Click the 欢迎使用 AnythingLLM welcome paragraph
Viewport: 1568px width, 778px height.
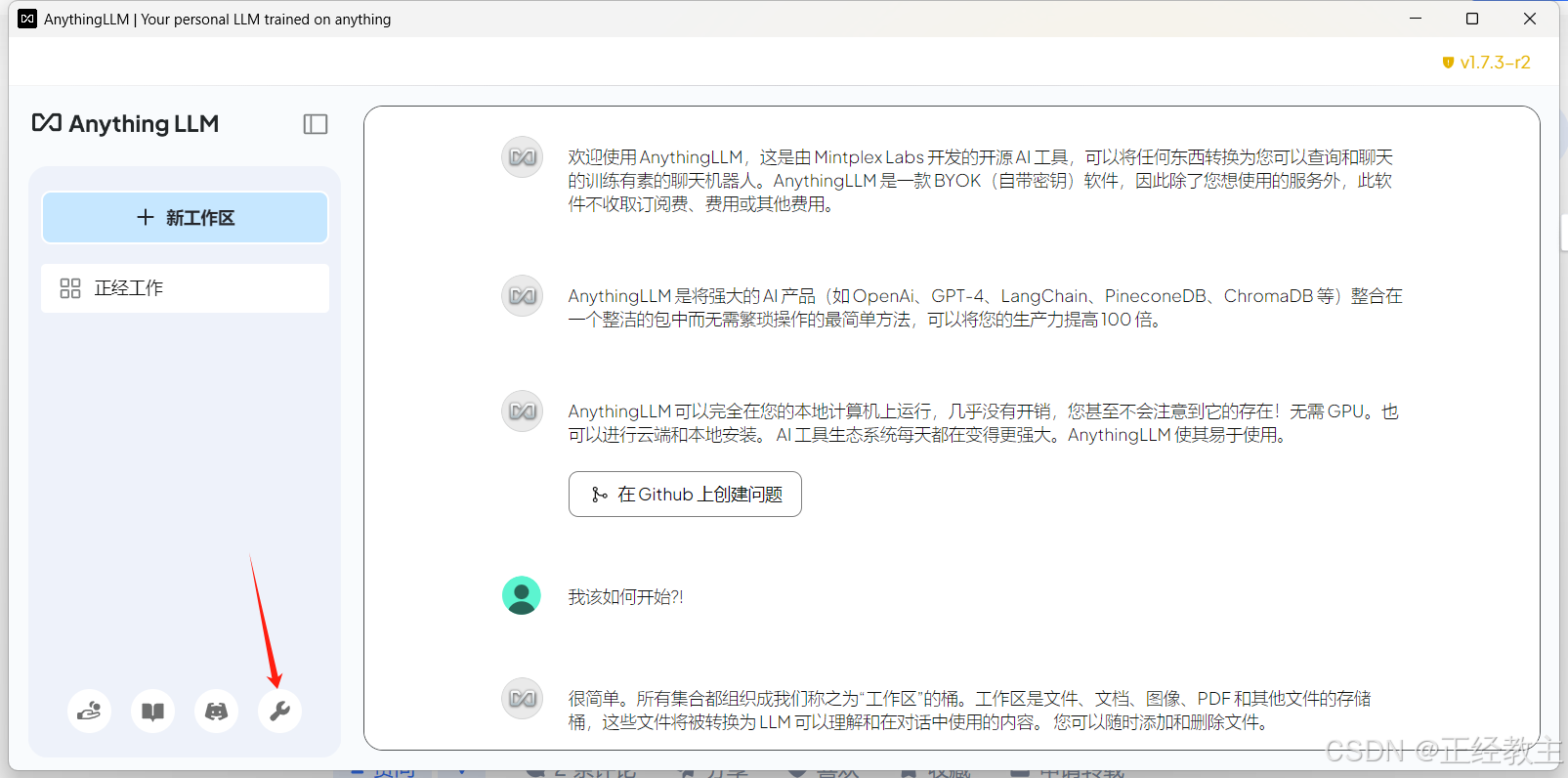point(981,181)
